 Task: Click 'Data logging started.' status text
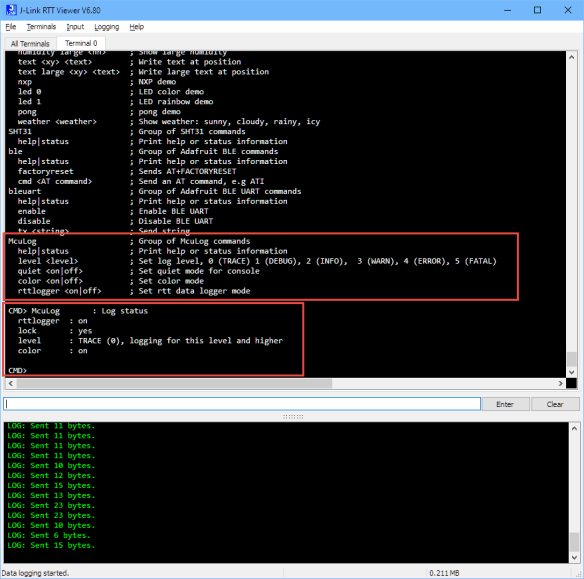pos(35,573)
